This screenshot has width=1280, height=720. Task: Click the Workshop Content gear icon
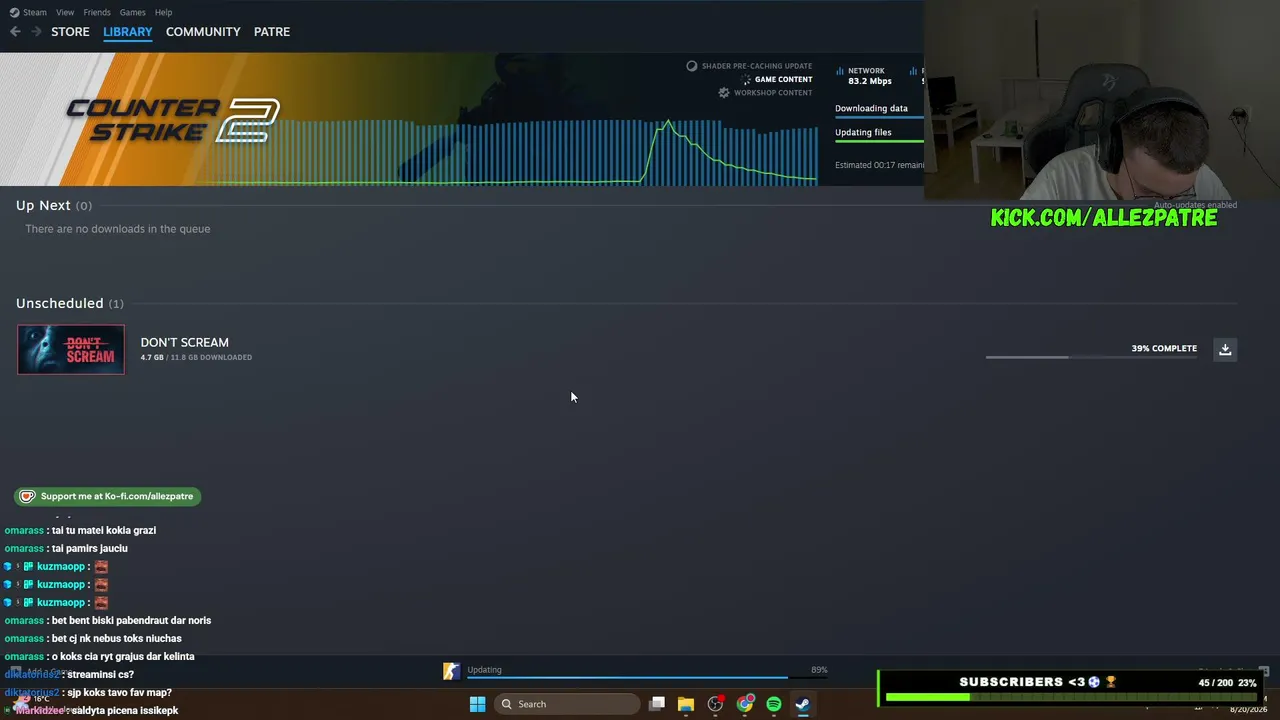[724, 93]
